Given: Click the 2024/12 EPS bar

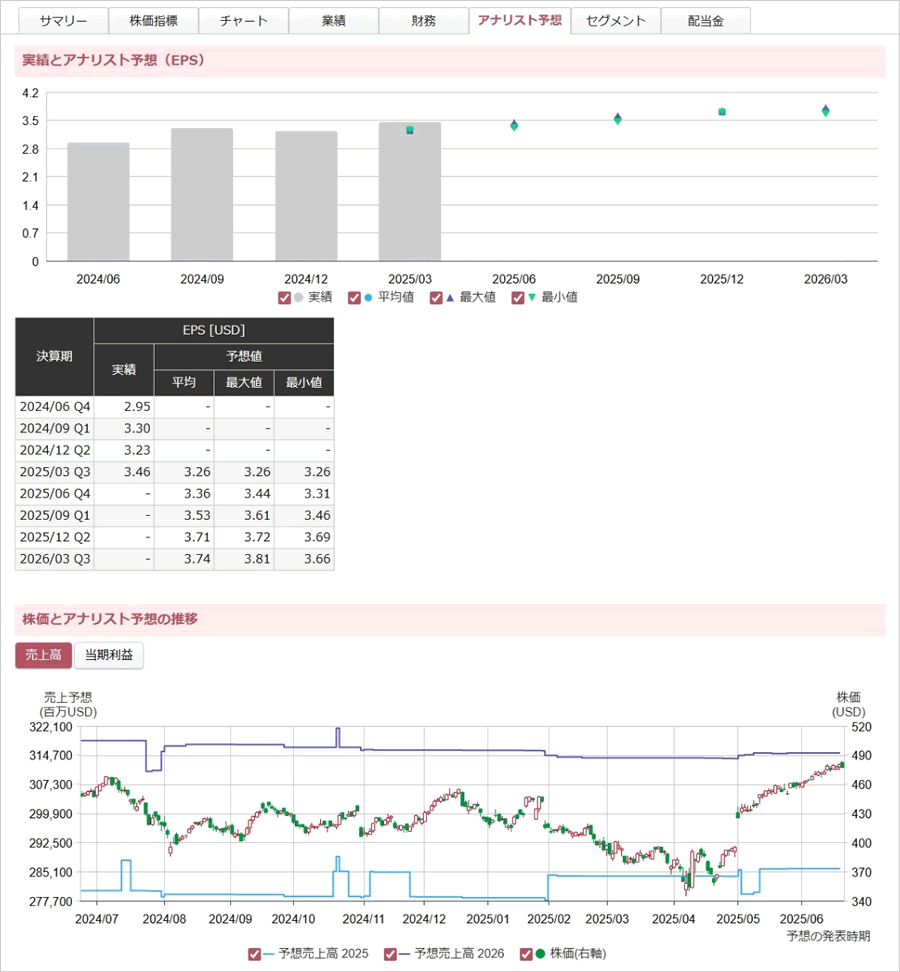Looking at the screenshot, I should 306,197.
